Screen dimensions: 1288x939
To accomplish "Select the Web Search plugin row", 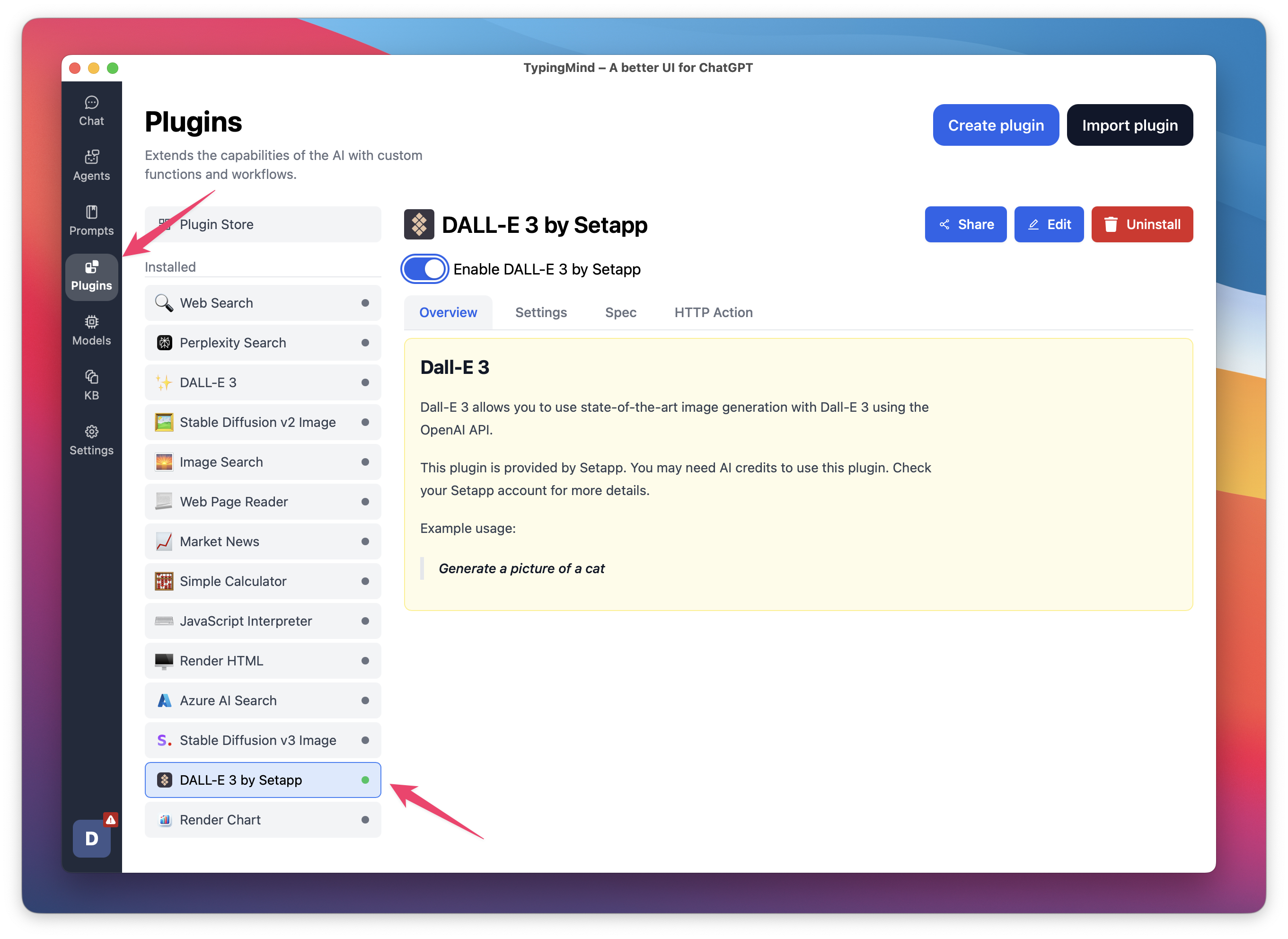I will pos(263,303).
